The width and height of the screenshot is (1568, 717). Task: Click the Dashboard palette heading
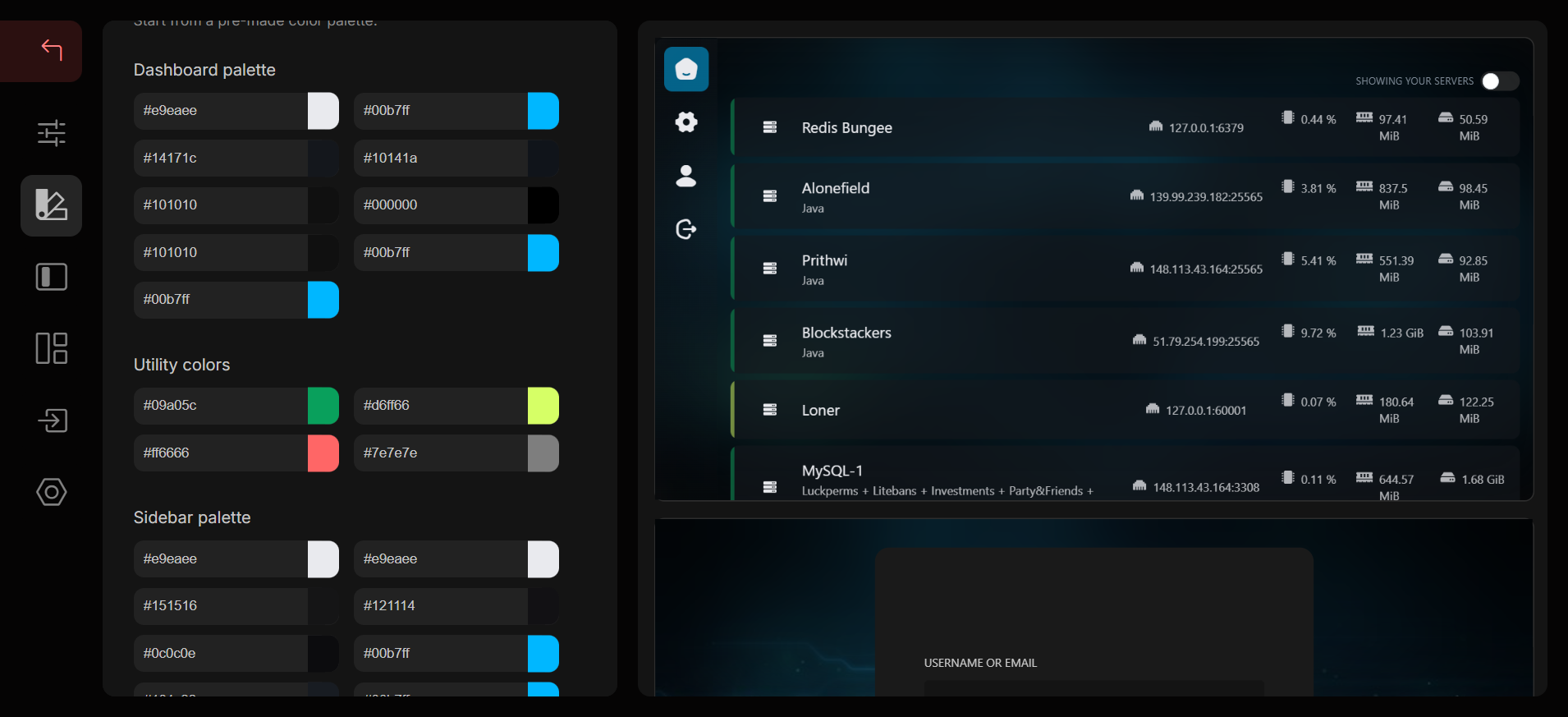(204, 70)
